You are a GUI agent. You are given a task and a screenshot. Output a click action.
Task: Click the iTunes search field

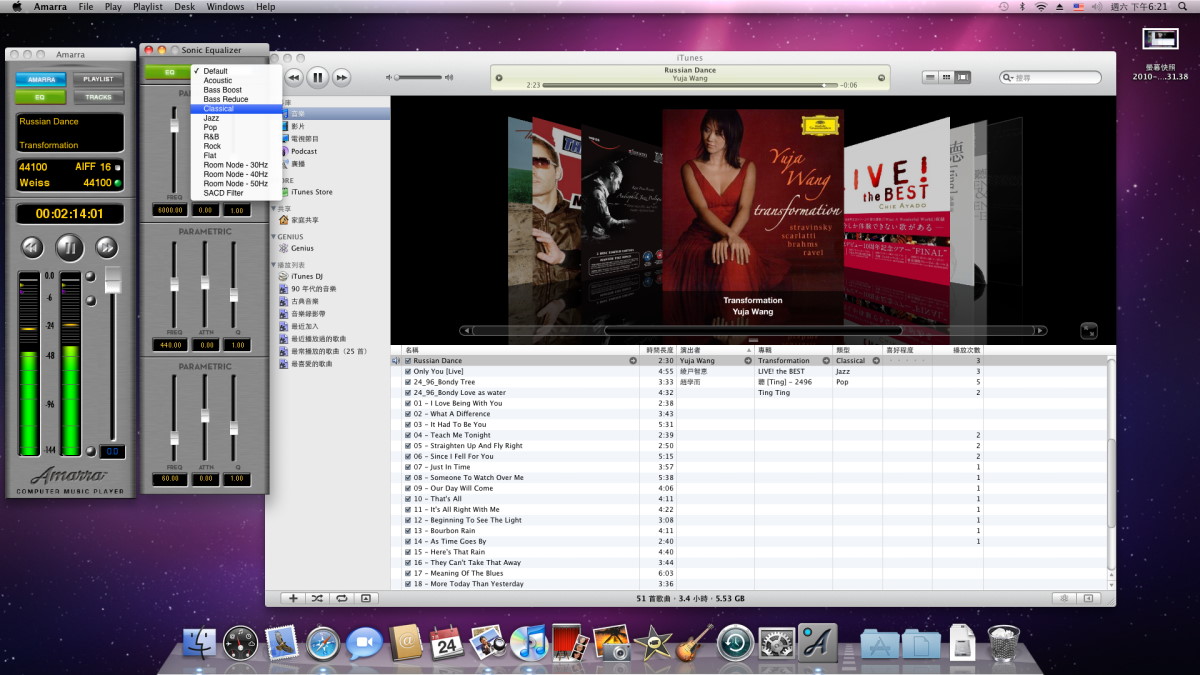[1050, 77]
